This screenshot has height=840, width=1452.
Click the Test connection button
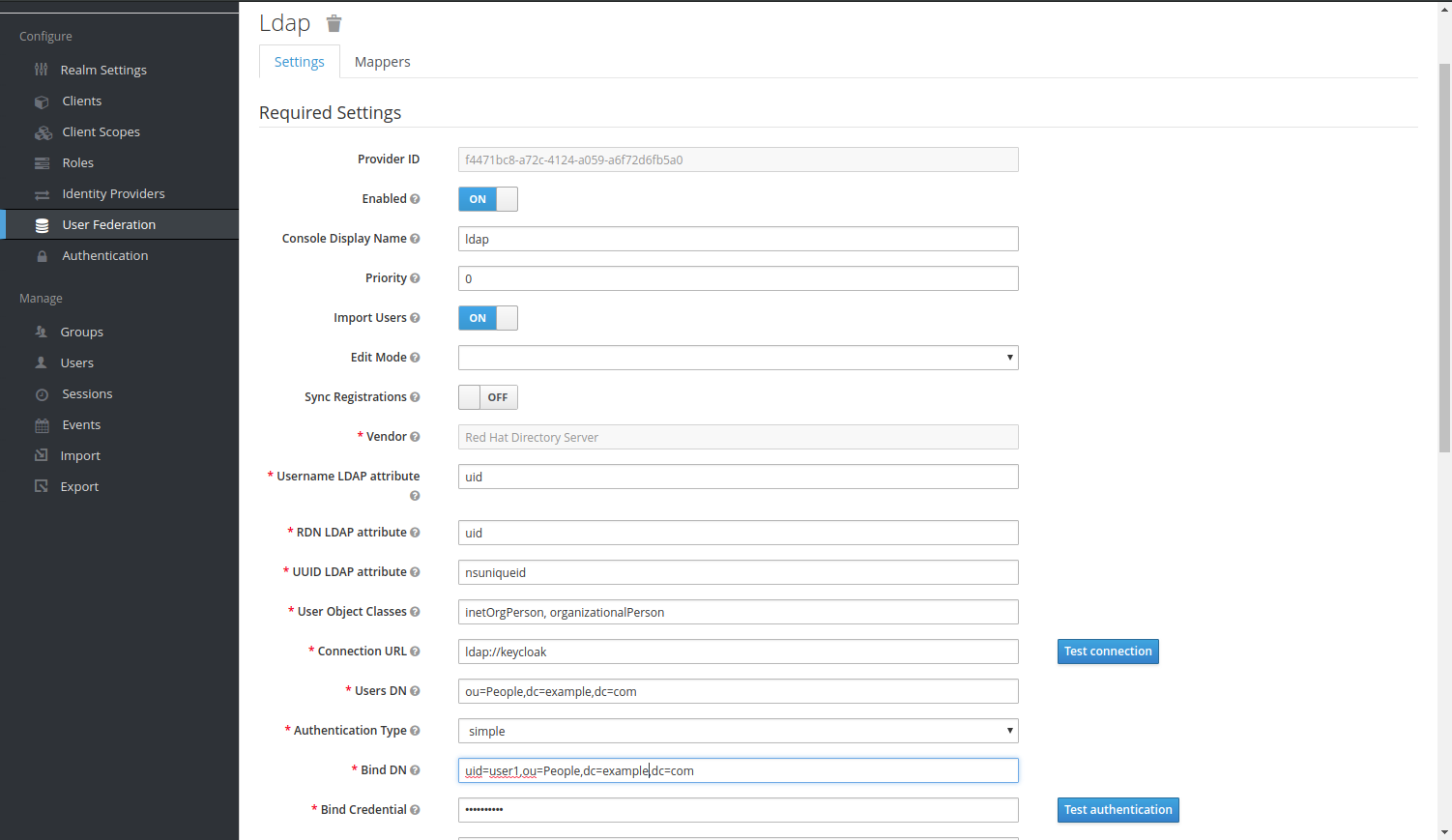coord(1107,652)
